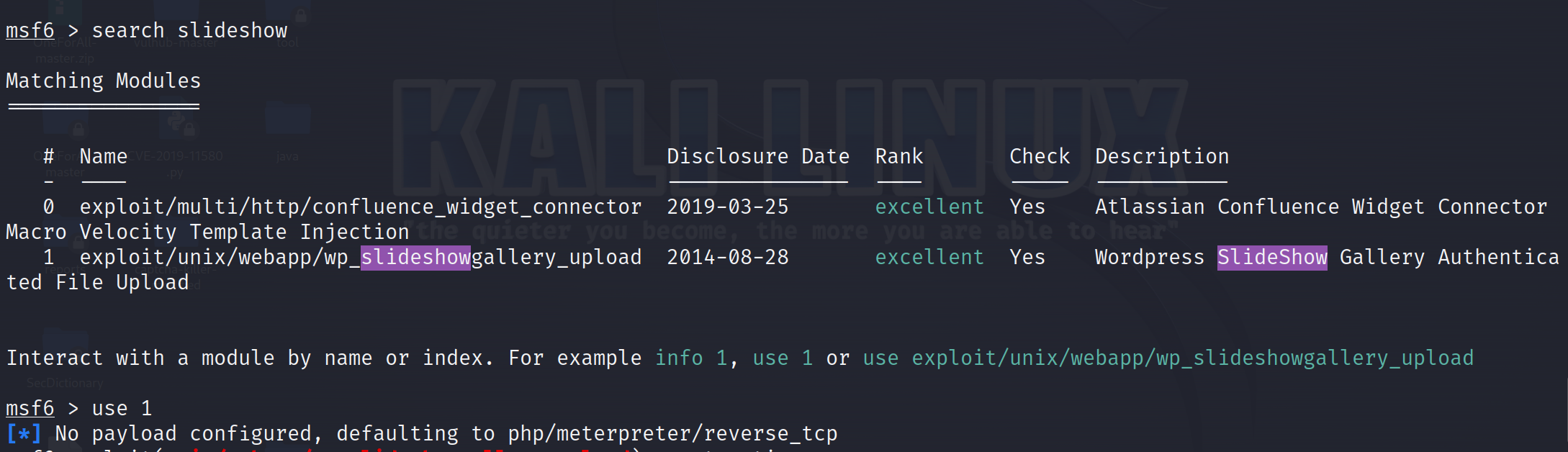Click 'Yes' check value in wp_slideshowgallery row

1027,257
